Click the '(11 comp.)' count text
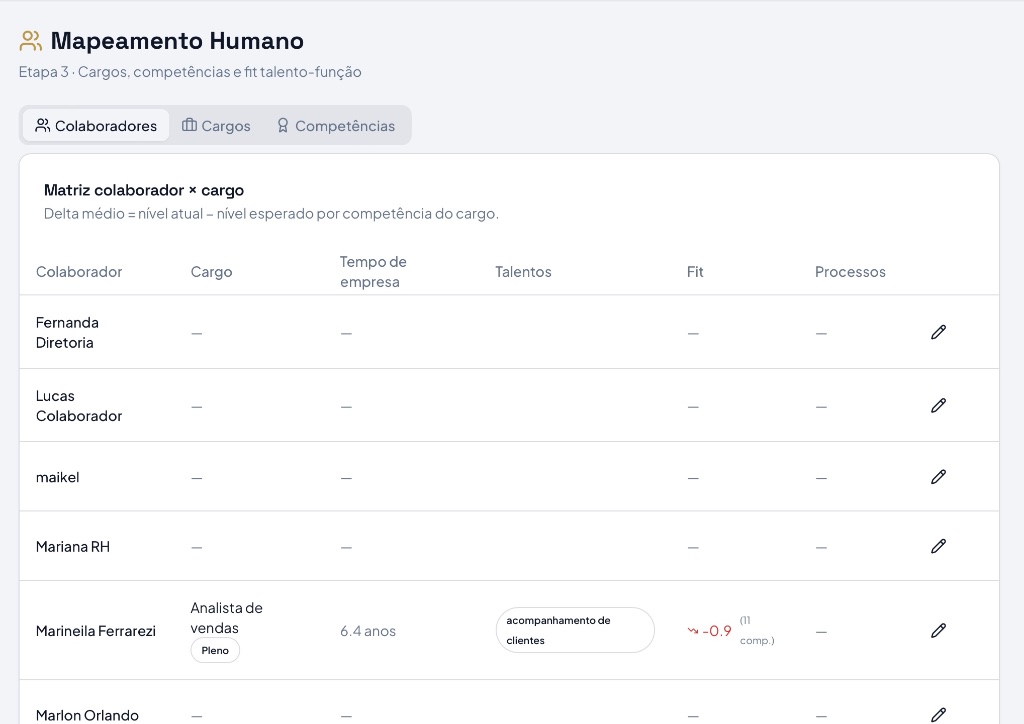 tap(757, 631)
